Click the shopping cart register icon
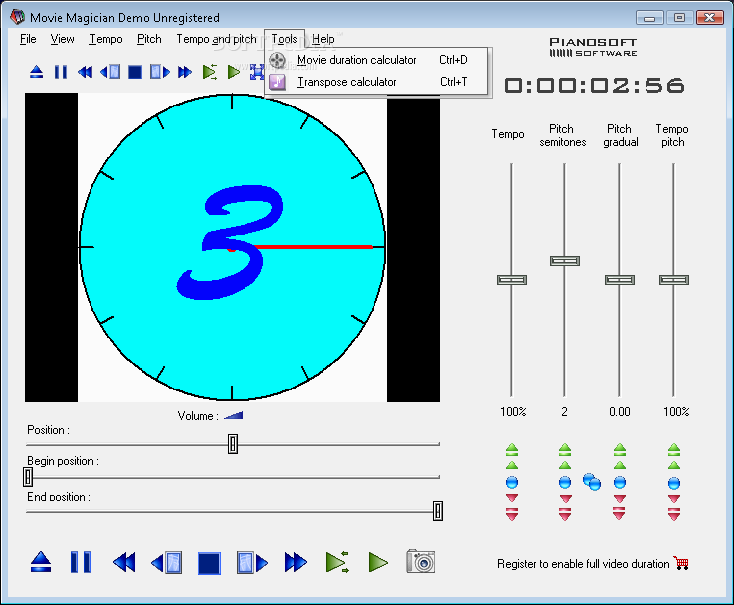This screenshot has height=605, width=734. click(x=681, y=563)
